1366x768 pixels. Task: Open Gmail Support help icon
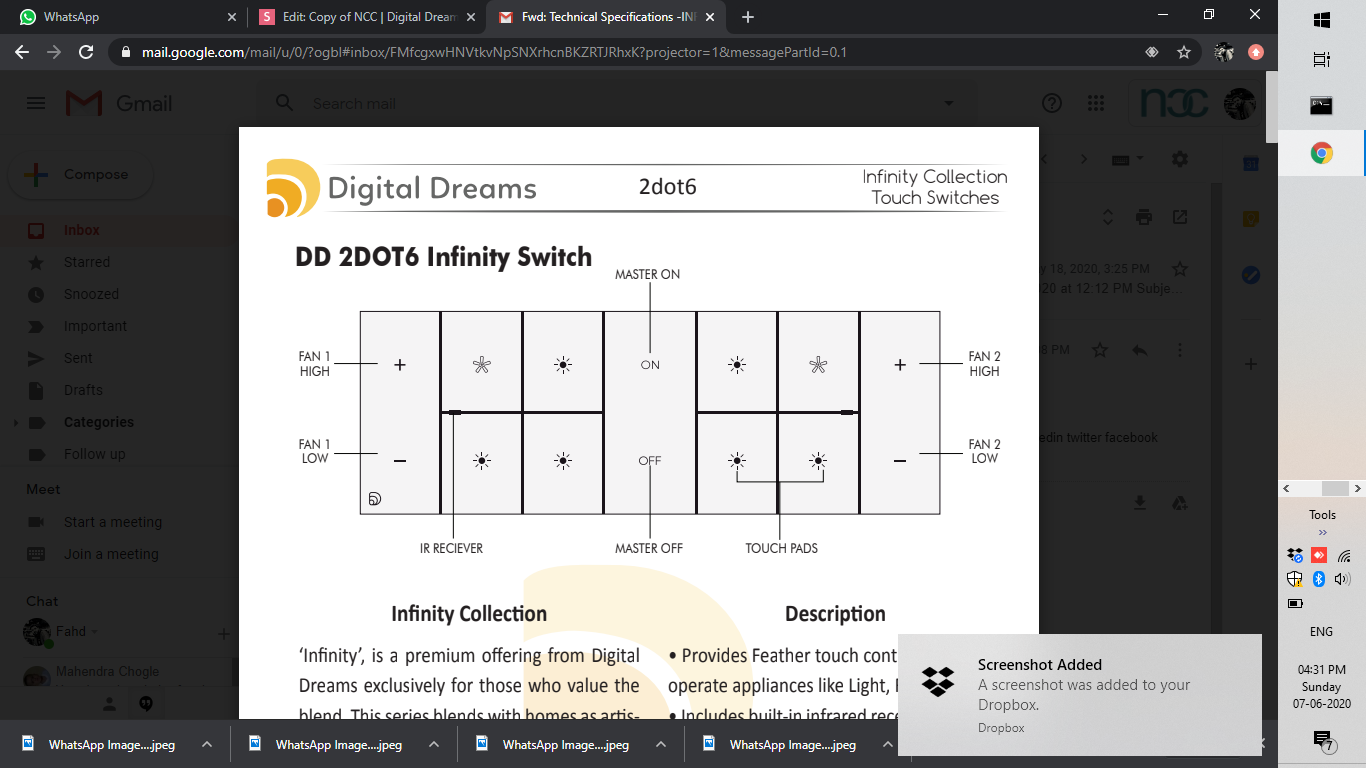(1051, 103)
